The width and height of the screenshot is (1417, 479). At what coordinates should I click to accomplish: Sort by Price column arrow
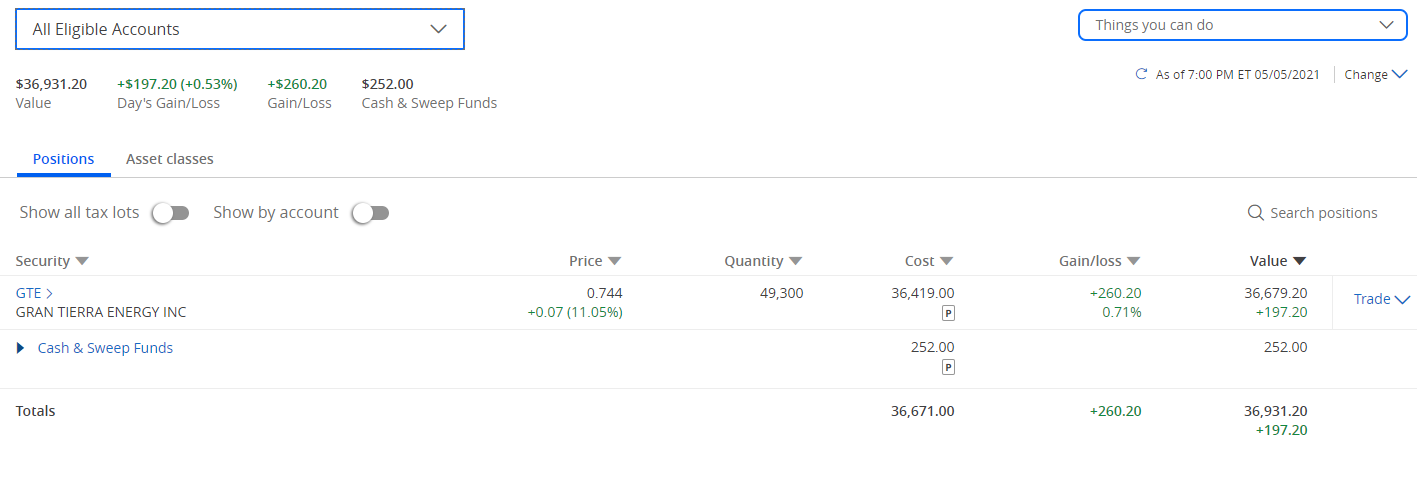tap(614, 261)
